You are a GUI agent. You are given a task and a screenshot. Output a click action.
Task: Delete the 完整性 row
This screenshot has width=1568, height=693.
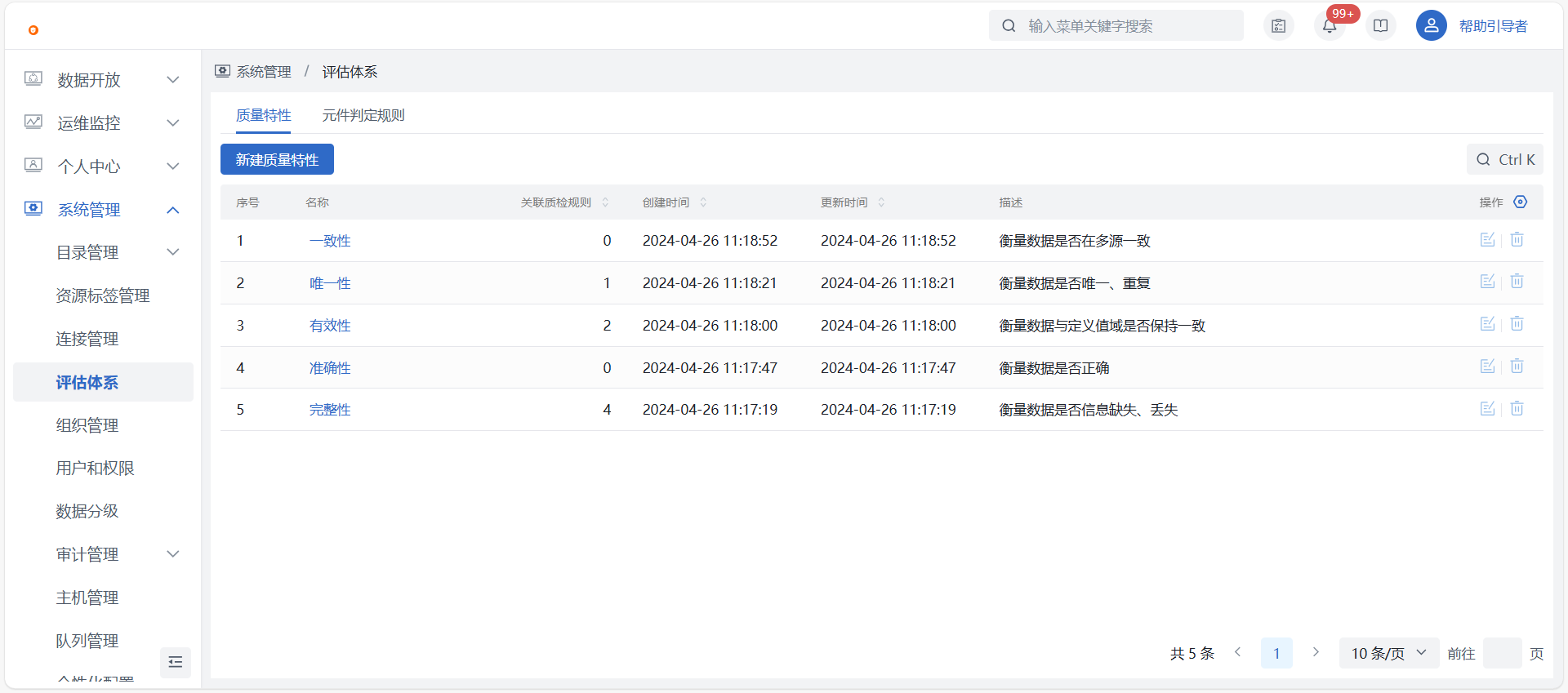(1517, 409)
